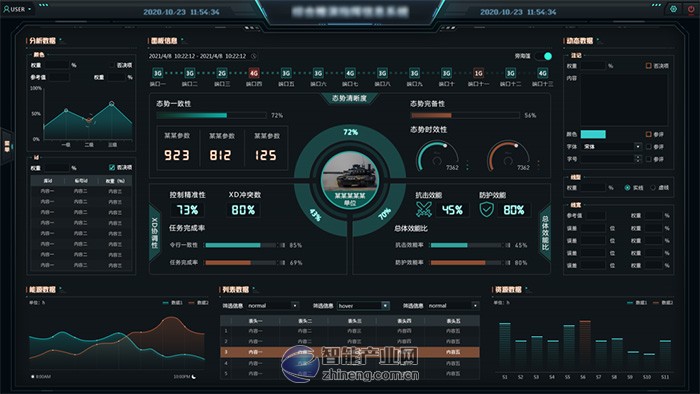Click the clock icon beside the date range

tap(254, 56)
